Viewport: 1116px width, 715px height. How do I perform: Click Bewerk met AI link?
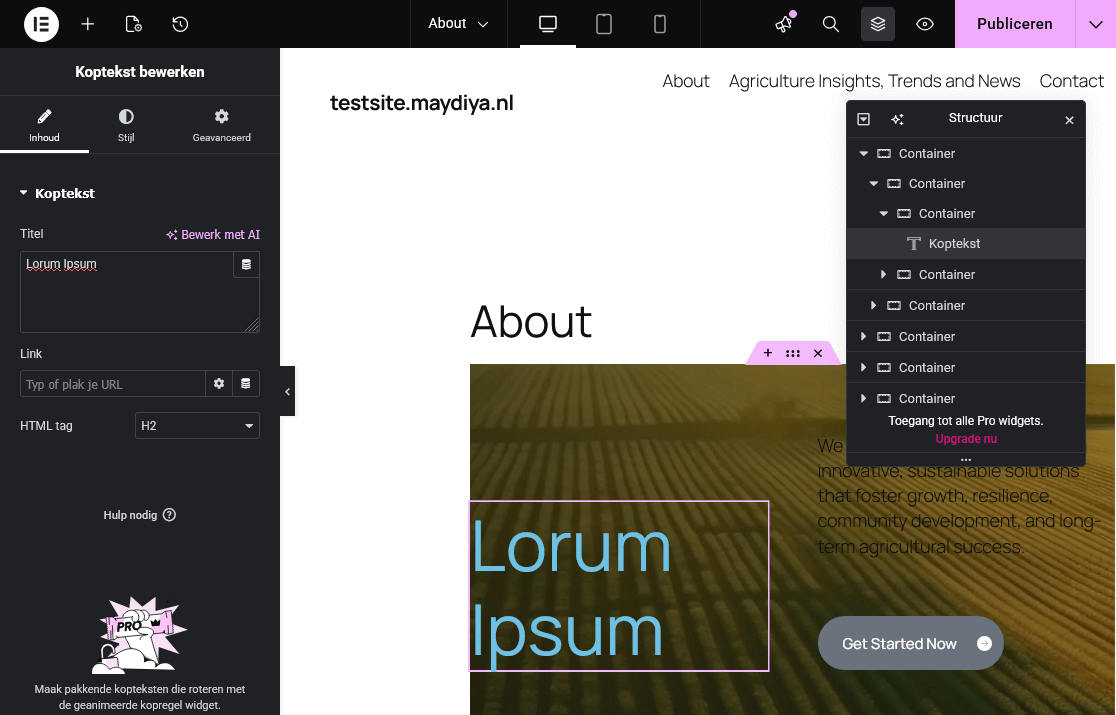point(213,235)
